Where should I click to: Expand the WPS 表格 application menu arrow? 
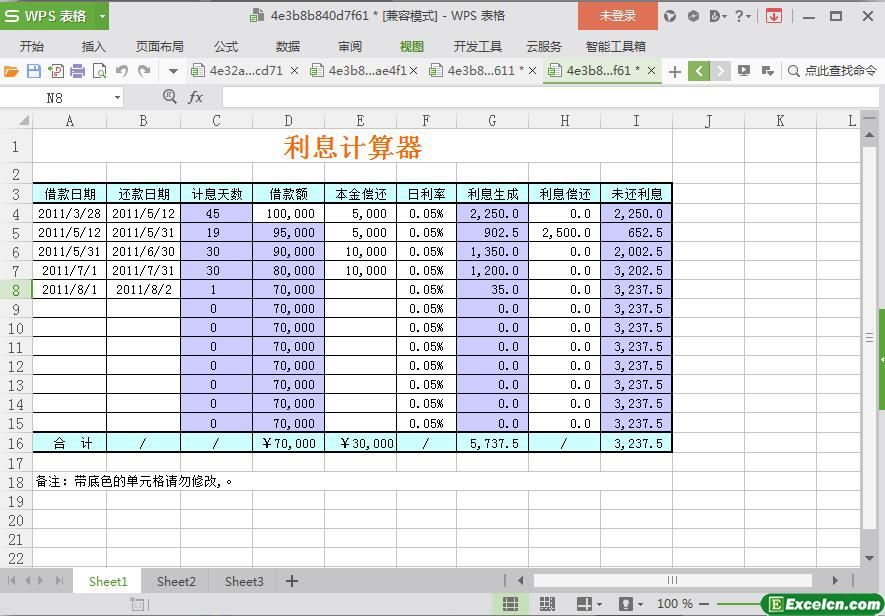[102, 16]
